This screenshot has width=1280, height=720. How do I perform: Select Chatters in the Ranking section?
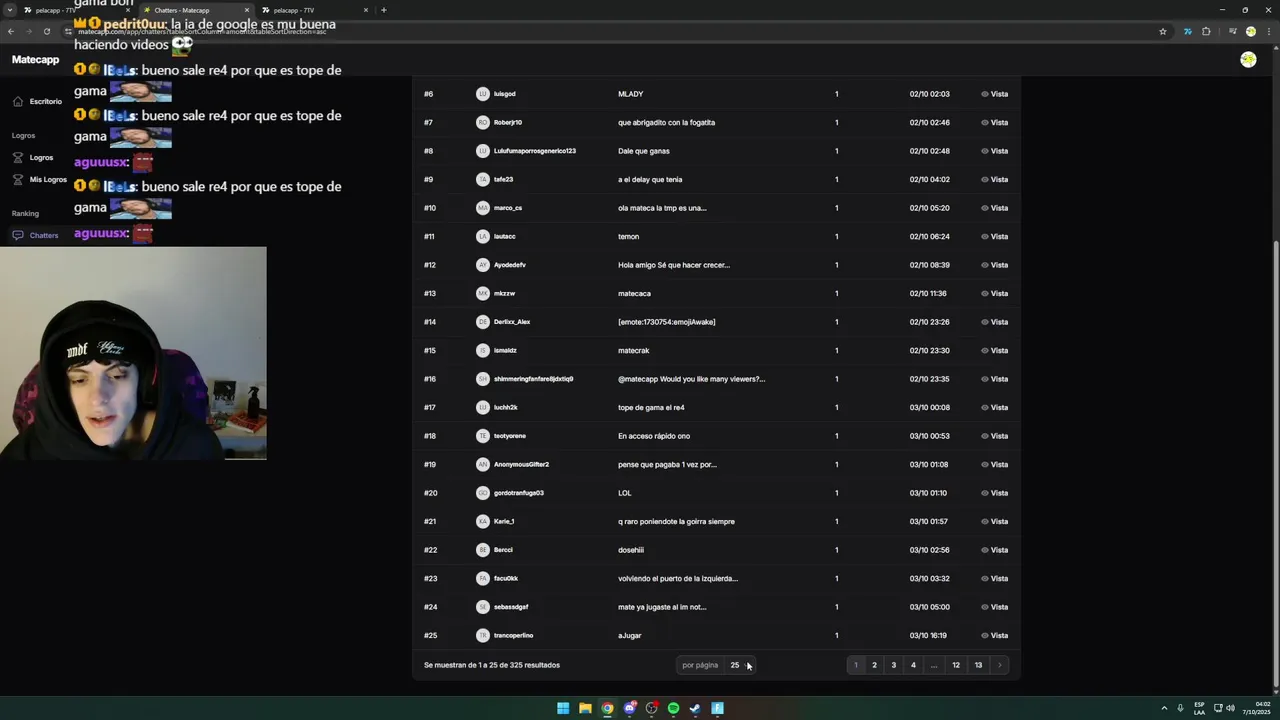pyautogui.click(x=36, y=235)
